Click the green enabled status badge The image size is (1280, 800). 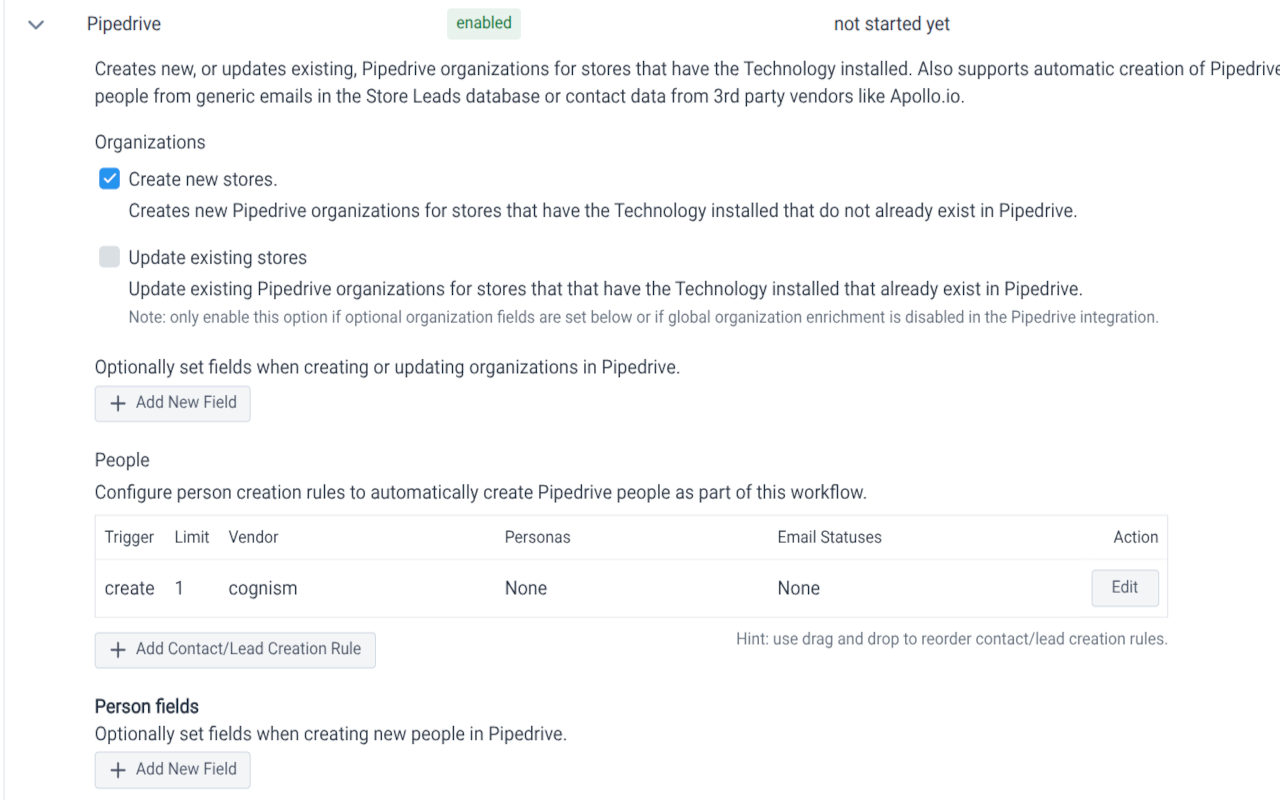pos(484,23)
